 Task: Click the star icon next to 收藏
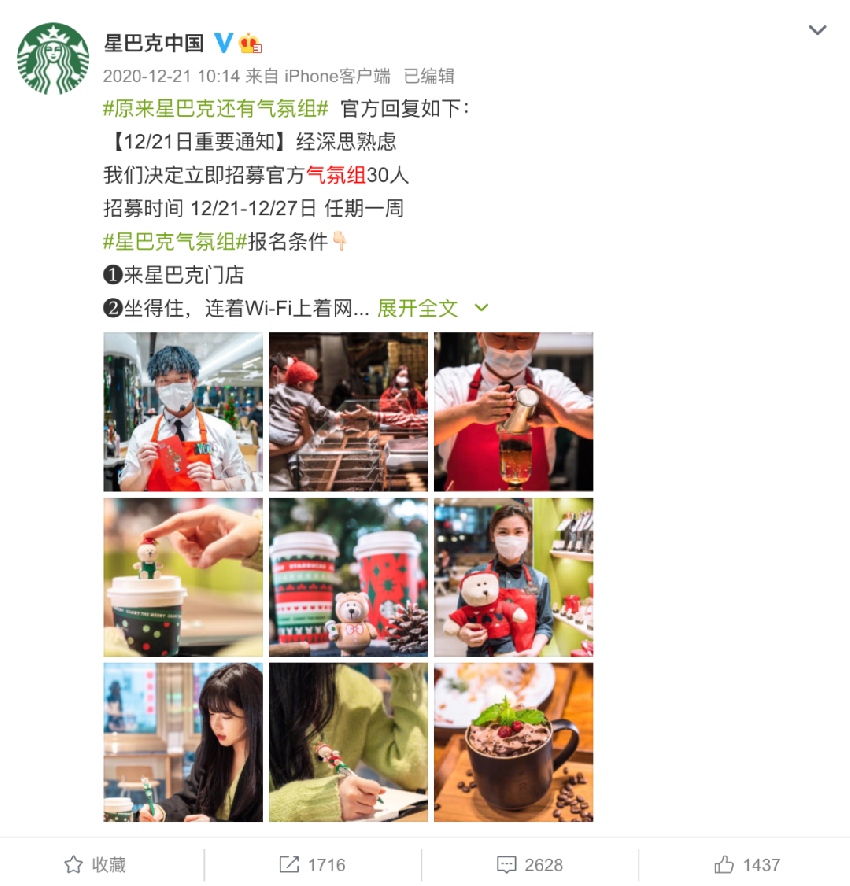point(73,865)
